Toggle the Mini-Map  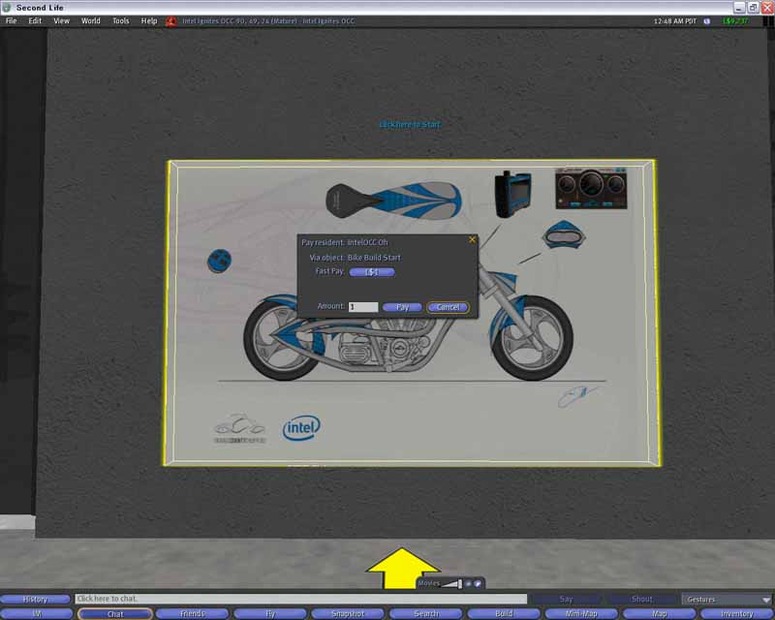pyautogui.click(x=581, y=614)
